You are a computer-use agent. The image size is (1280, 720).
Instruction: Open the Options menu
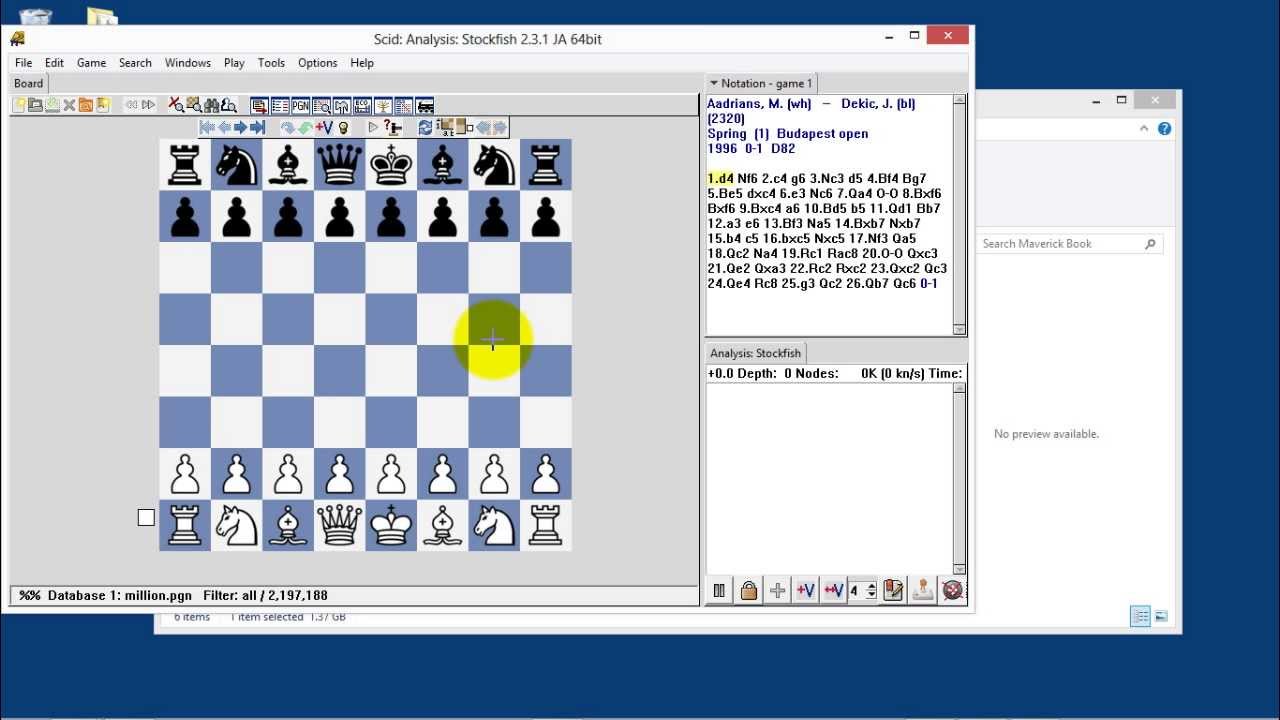click(317, 63)
